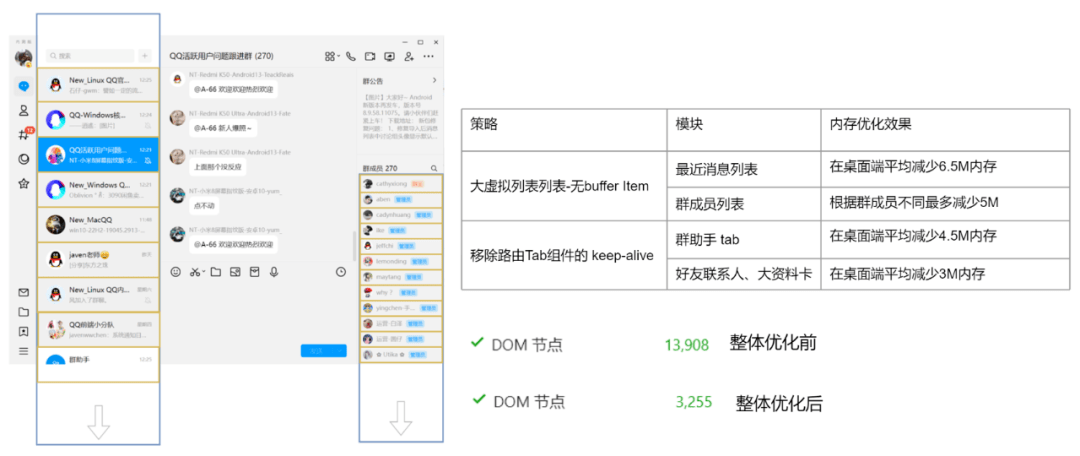Open the Mail envelope icon in sidebar
This screenshot has height=456, width=1080.
(23, 293)
